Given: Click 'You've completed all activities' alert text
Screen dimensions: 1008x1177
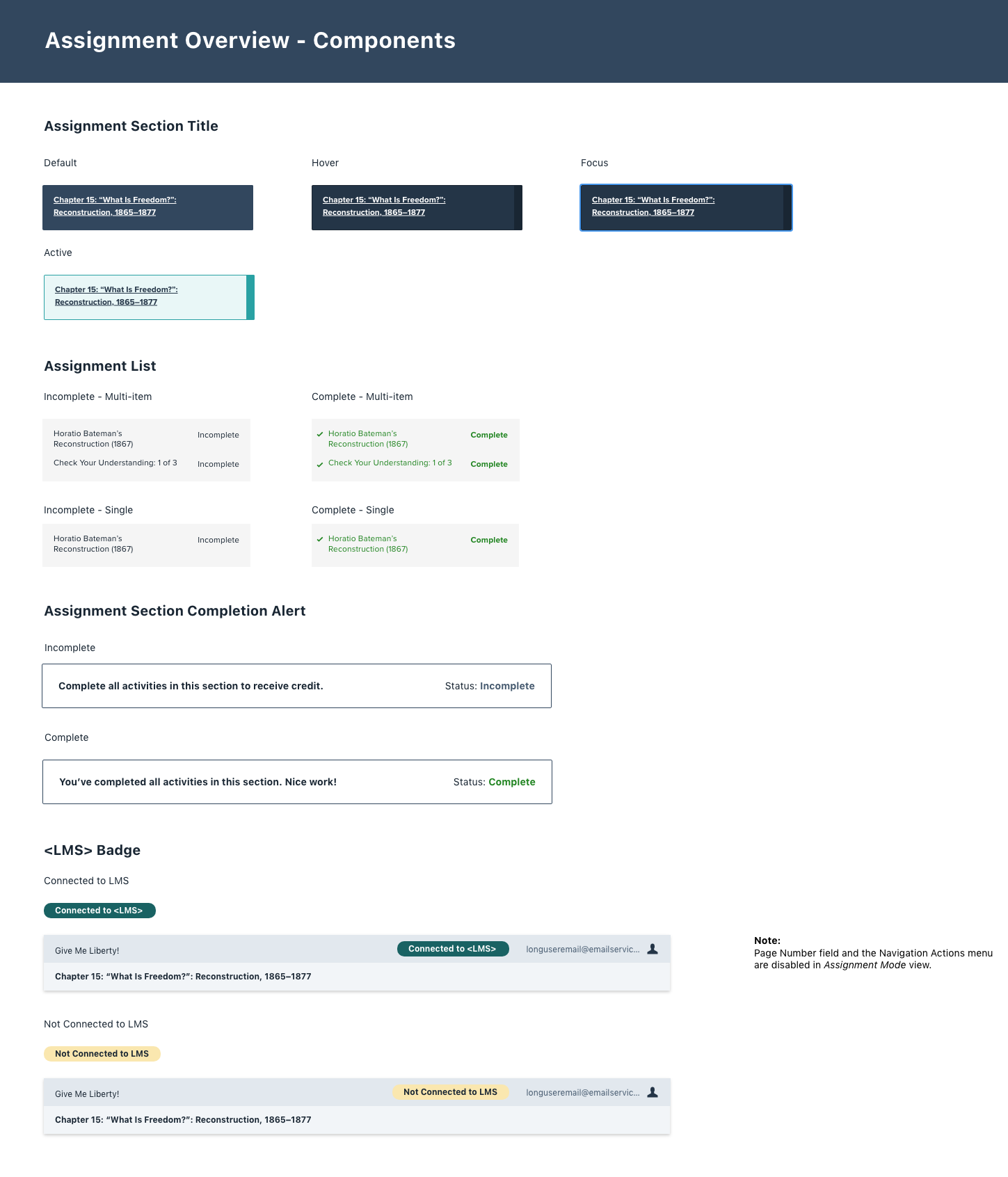Looking at the screenshot, I should 198,782.
